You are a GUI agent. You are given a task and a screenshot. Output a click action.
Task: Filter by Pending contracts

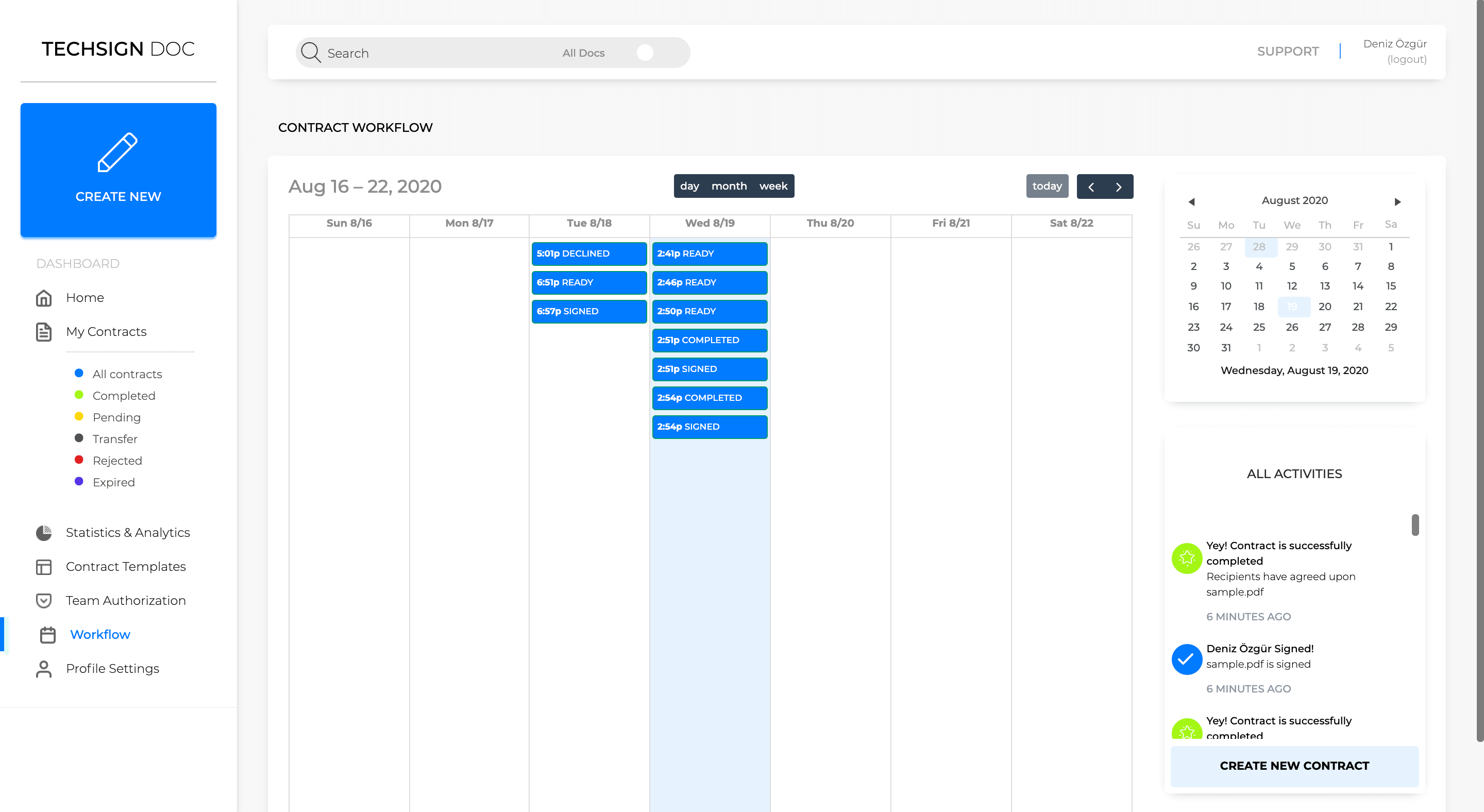pyautogui.click(x=116, y=417)
